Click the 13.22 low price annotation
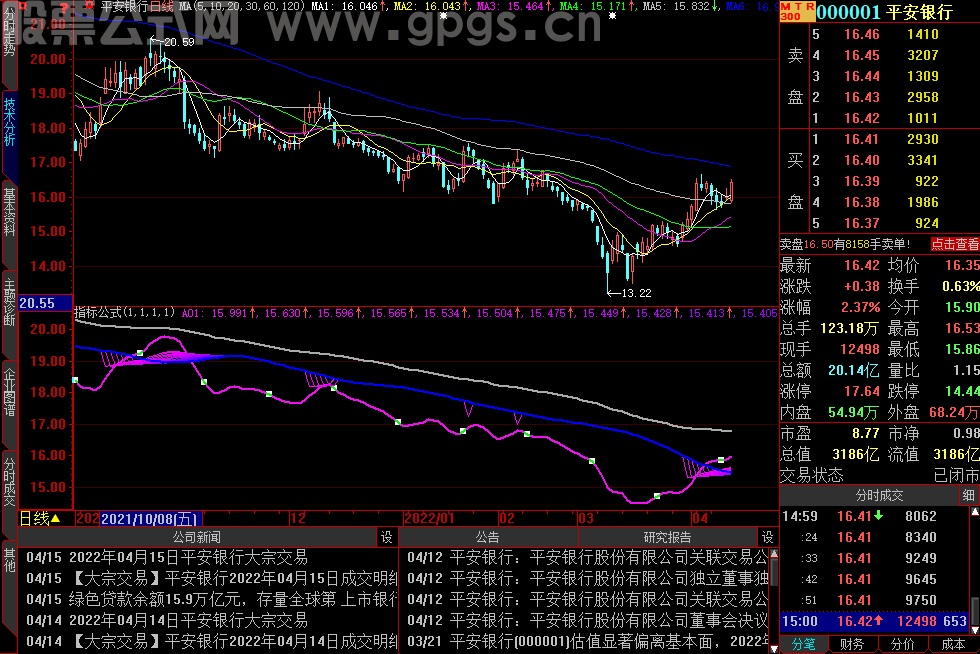 (x=636, y=293)
